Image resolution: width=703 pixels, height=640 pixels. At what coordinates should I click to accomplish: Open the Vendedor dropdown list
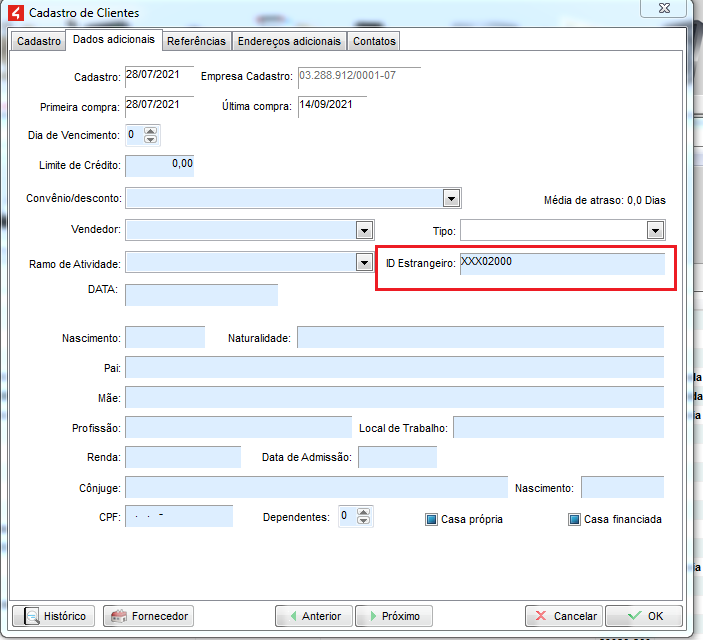pos(364,230)
